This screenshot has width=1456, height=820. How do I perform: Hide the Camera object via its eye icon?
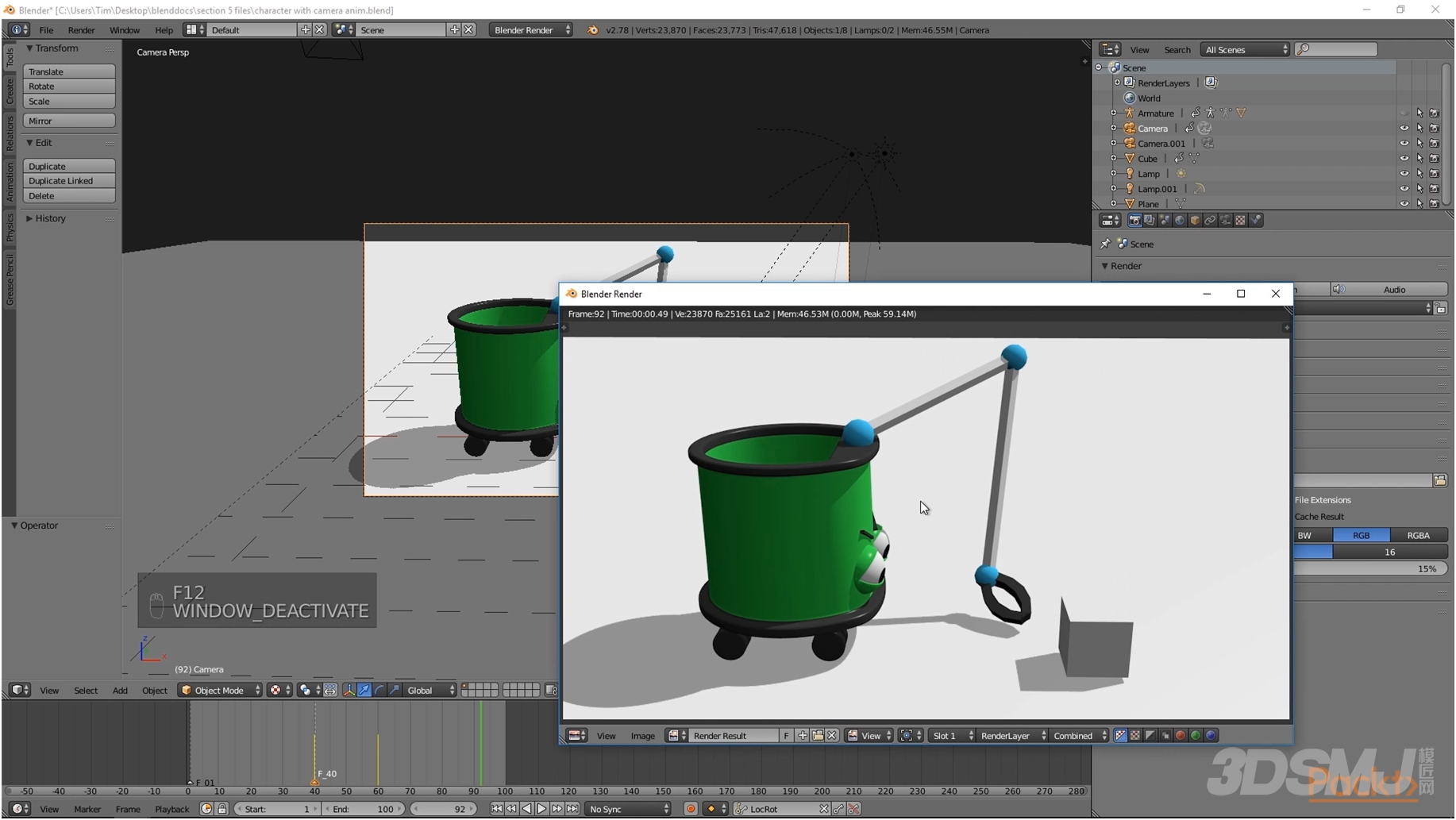coord(1404,128)
